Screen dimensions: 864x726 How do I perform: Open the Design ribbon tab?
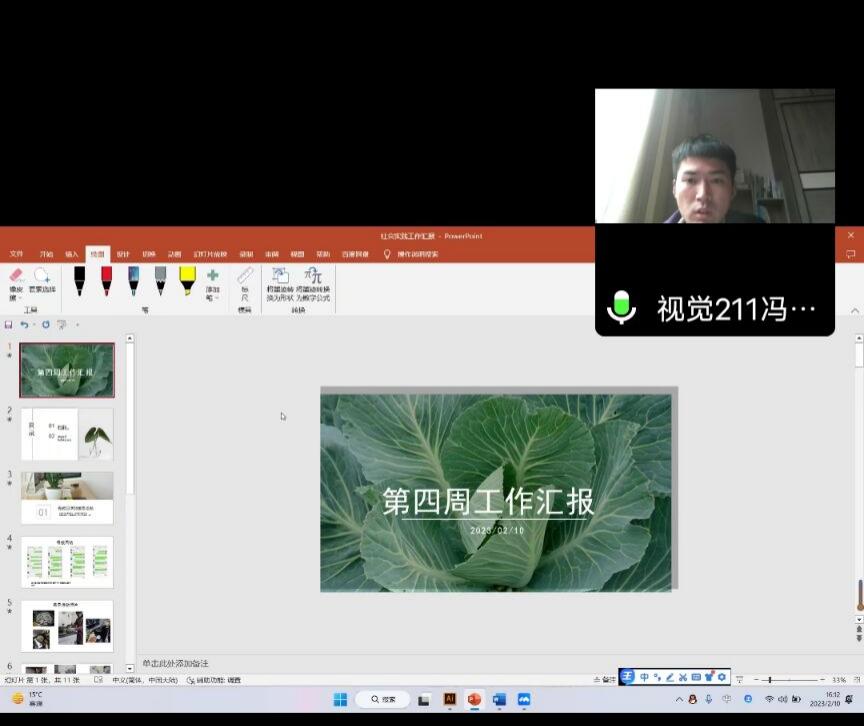(123, 254)
